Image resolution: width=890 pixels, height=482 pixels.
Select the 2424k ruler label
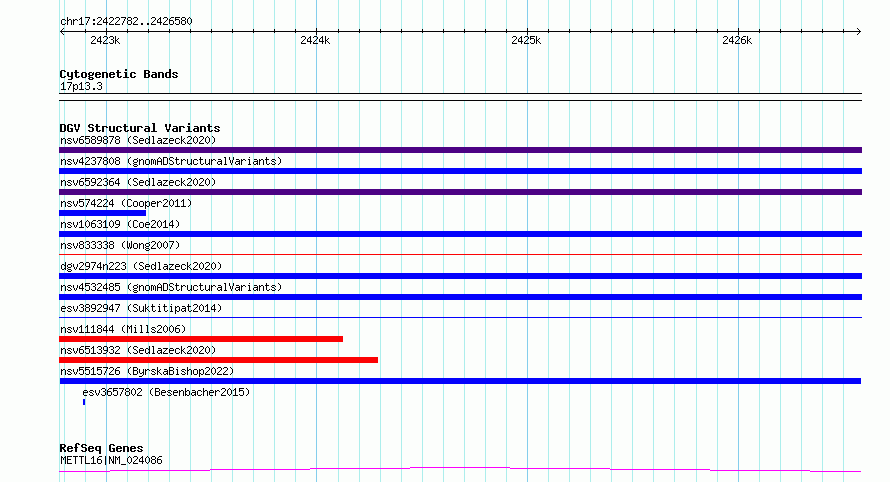coord(315,40)
